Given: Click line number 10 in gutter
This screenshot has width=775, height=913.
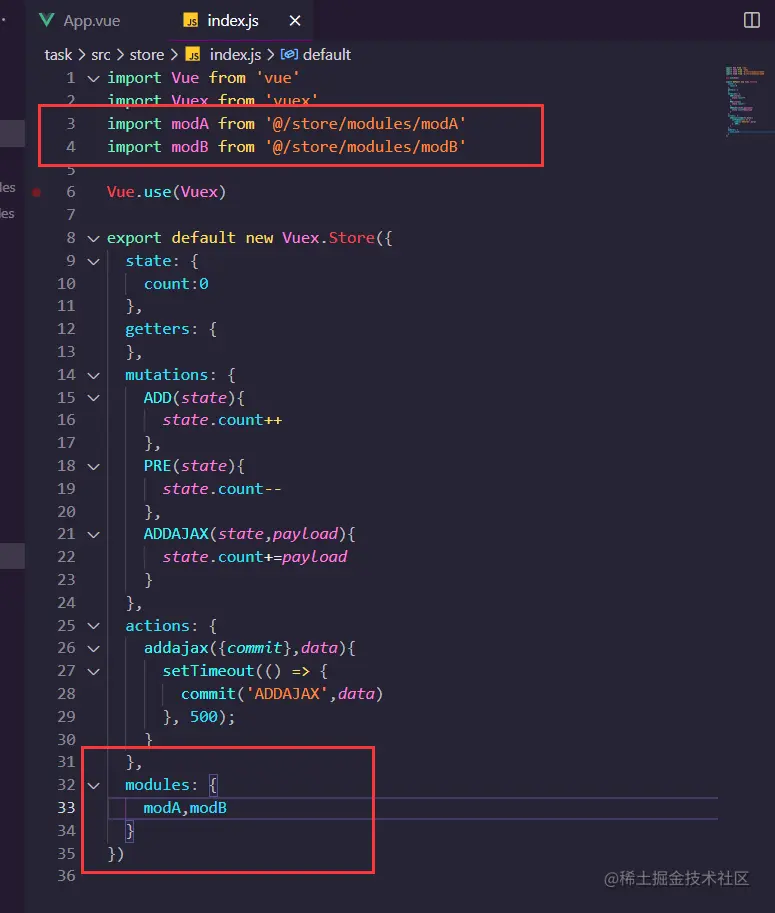Looking at the screenshot, I should (x=66, y=284).
